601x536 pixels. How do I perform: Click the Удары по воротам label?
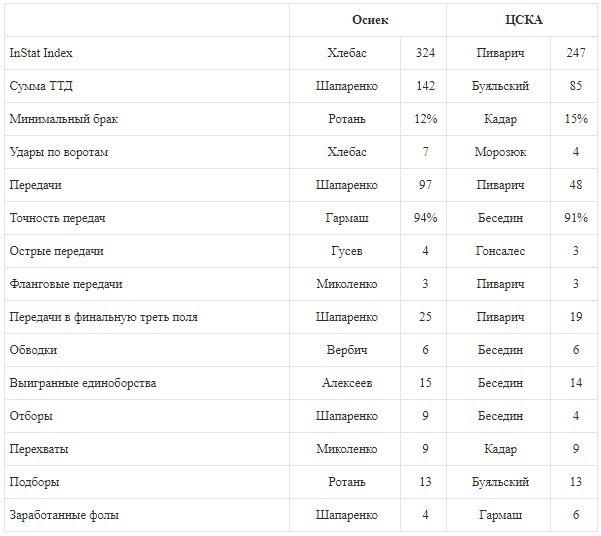point(58,152)
